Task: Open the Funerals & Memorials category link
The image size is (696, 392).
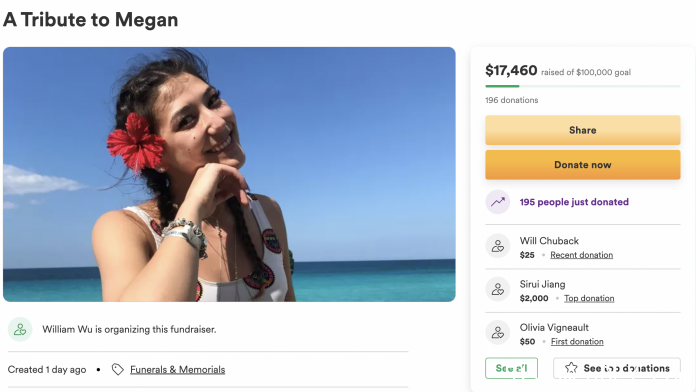Action: point(178,369)
